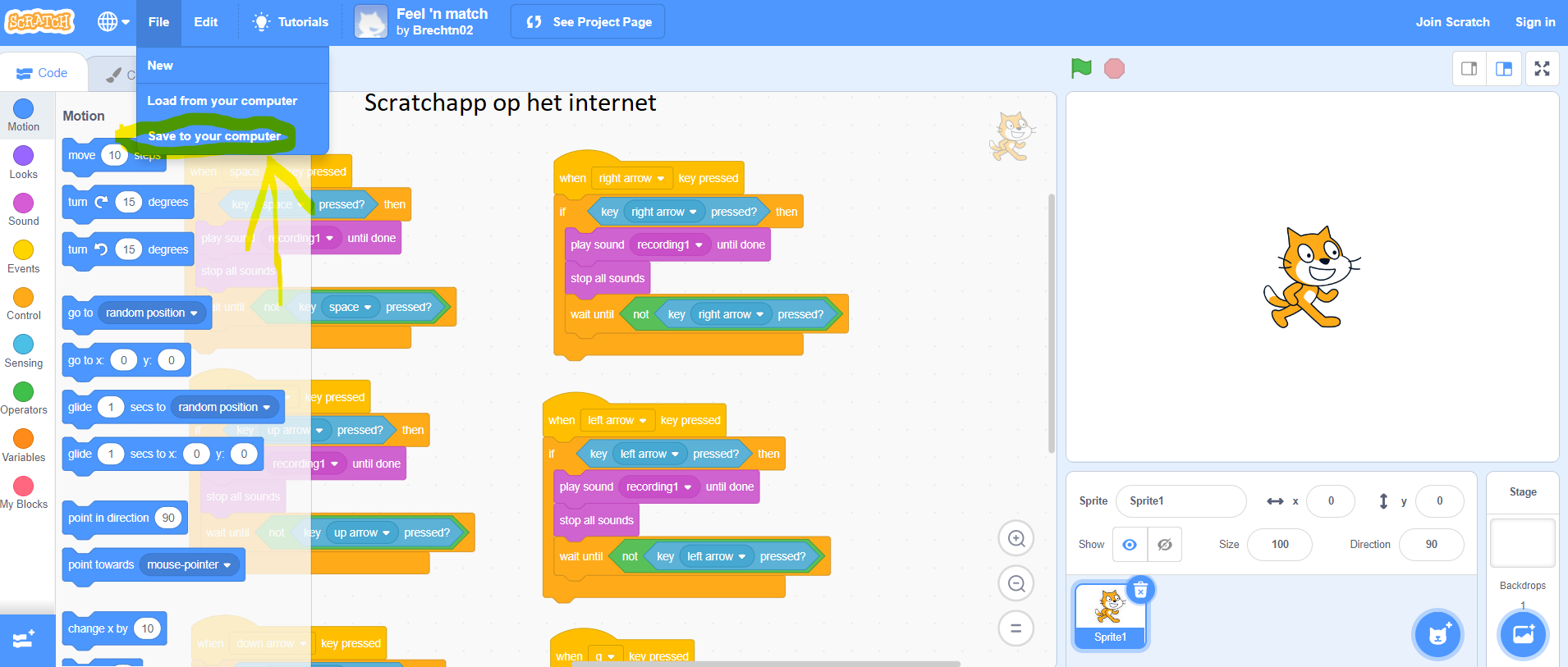Open right arrow dropdown in when key pressed hat
This screenshot has width=1568, height=667.
coord(631,178)
